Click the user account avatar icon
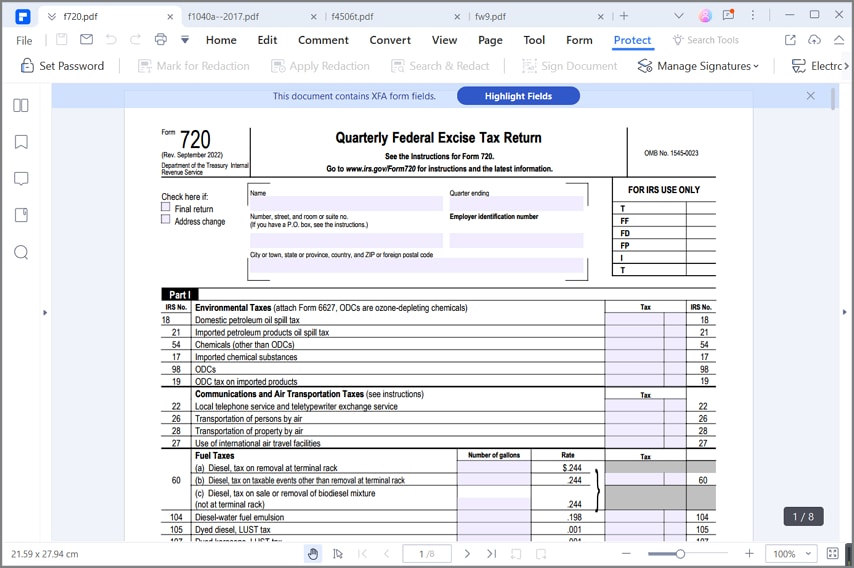The width and height of the screenshot is (854, 568). 705,16
